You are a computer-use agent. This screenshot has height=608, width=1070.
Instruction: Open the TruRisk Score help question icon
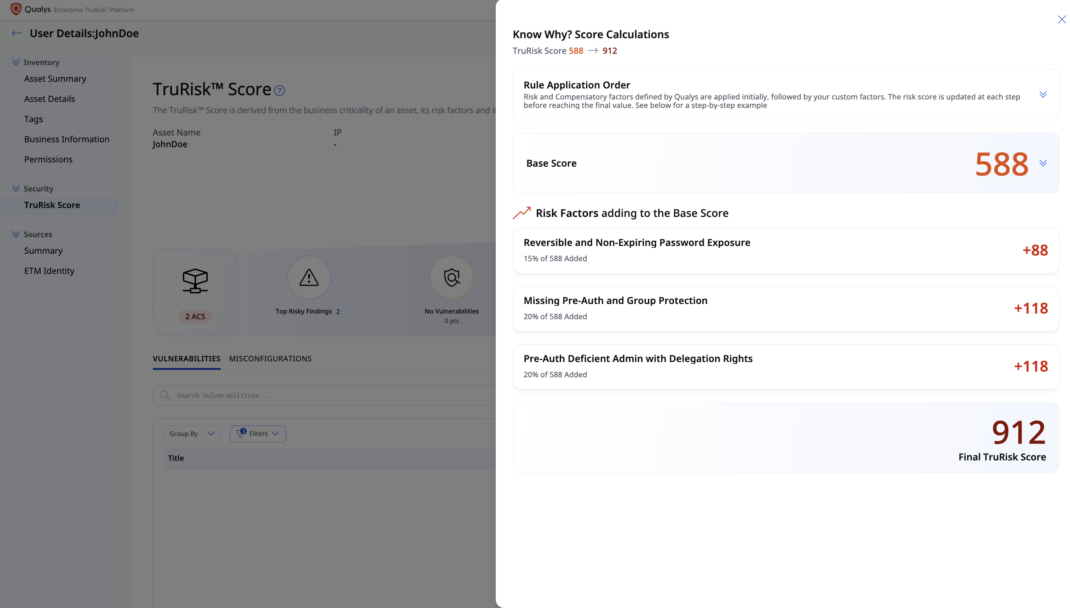point(280,90)
